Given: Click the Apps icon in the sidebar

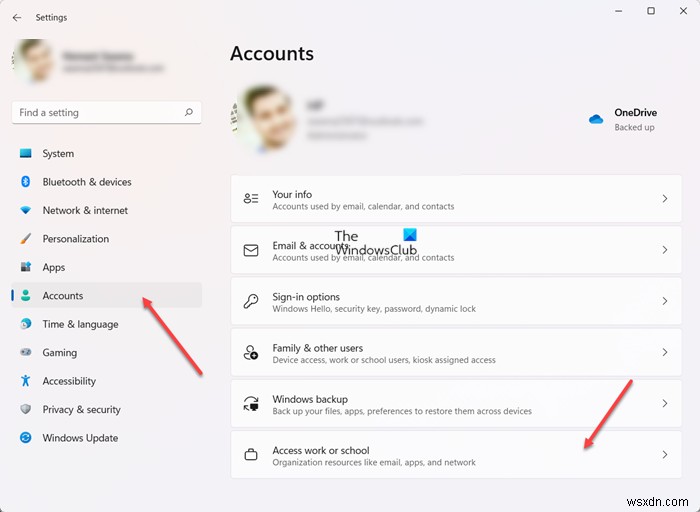Looking at the screenshot, I should coord(26,267).
